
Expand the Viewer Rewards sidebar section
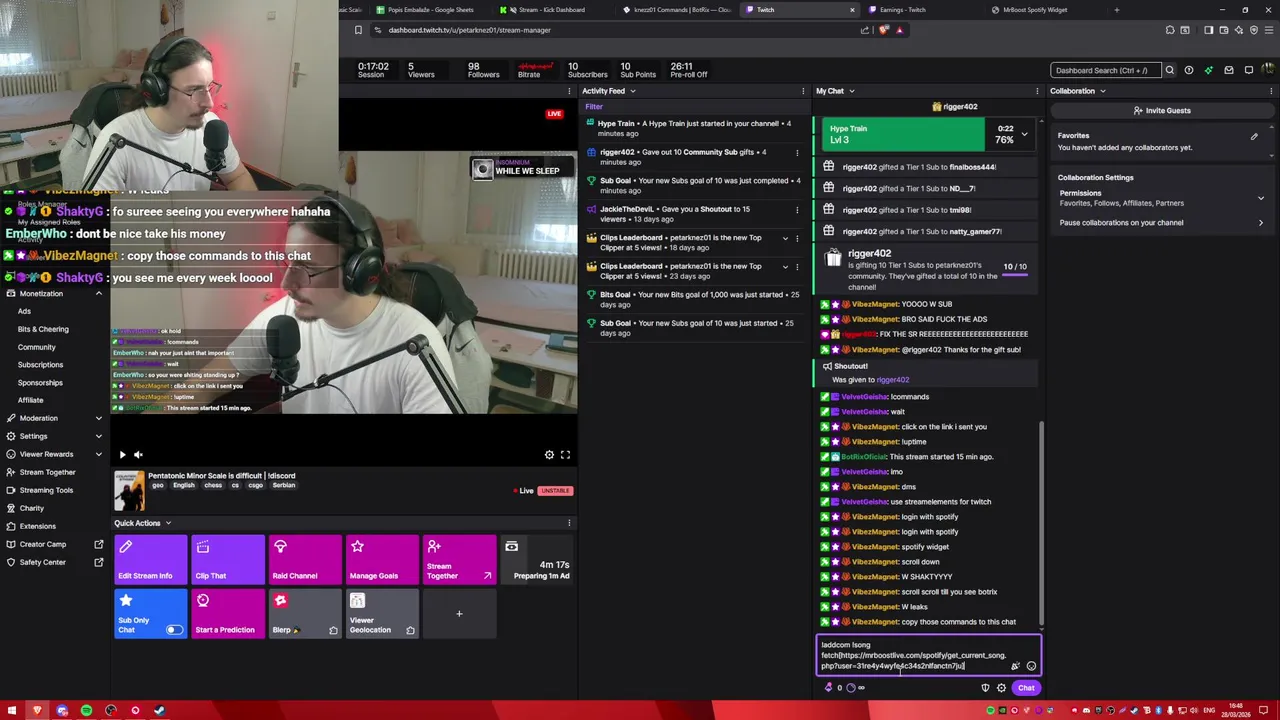point(98,454)
